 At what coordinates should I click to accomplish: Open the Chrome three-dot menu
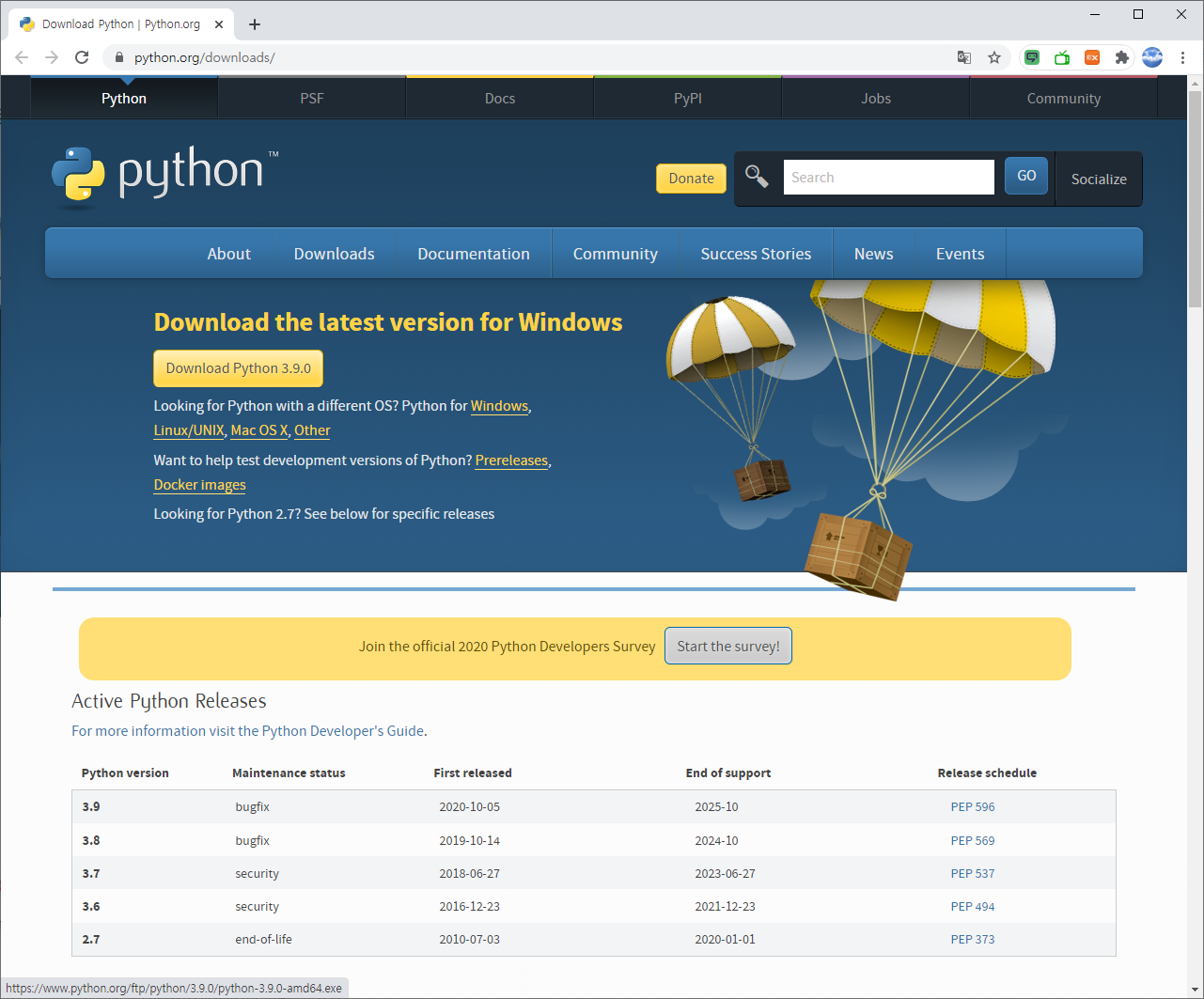click(x=1182, y=57)
